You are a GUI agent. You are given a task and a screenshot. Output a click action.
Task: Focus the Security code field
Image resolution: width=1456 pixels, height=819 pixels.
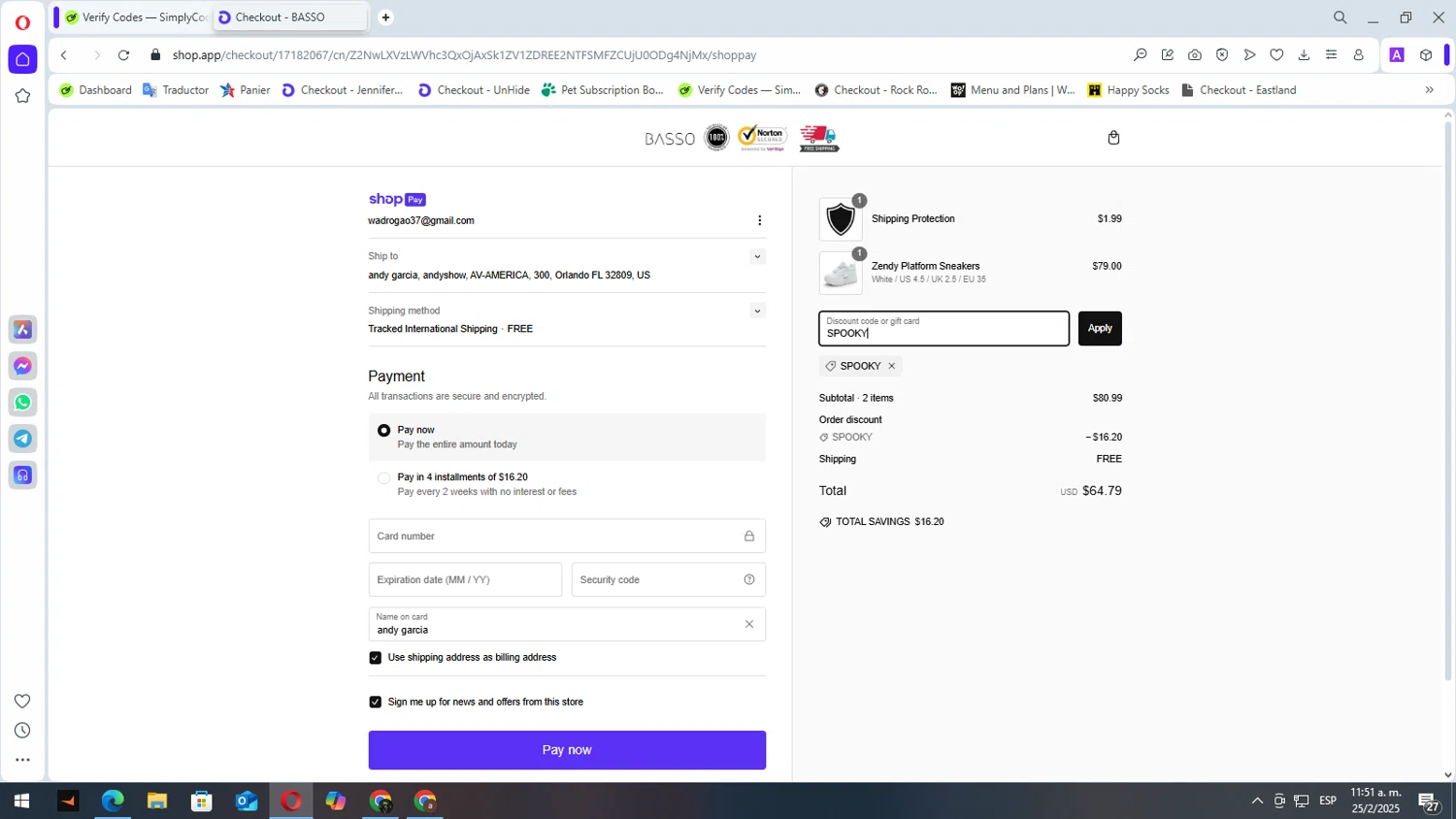tap(669, 580)
